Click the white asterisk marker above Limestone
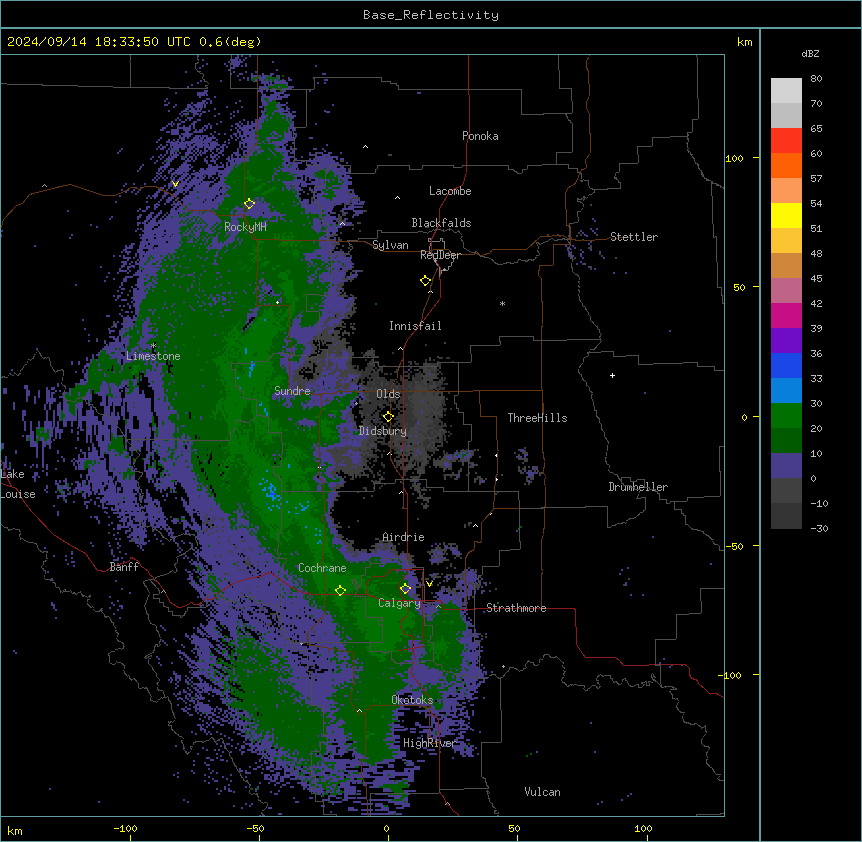This screenshot has width=862, height=842. point(153,346)
